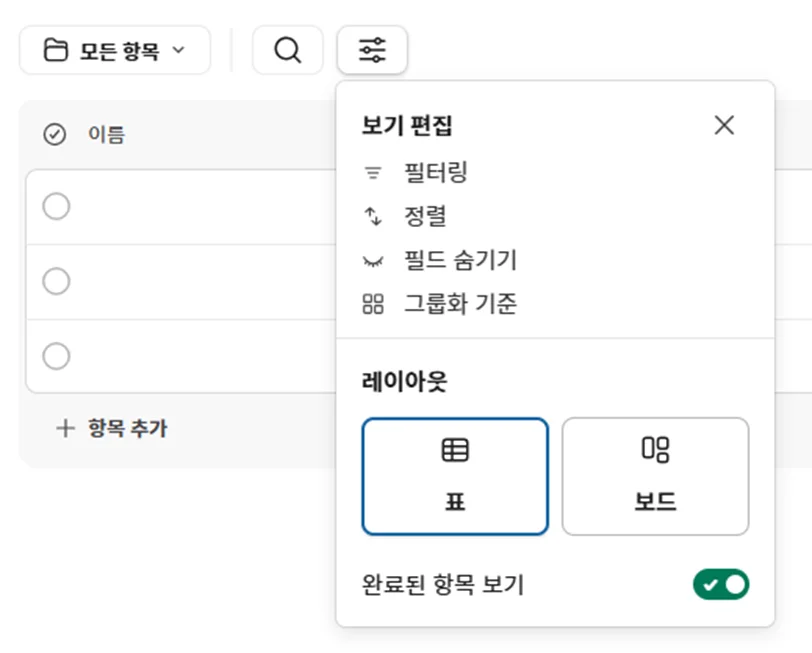Switch to the 보드 board layout
This screenshot has width=812, height=653.
click(x=655, y=476)
